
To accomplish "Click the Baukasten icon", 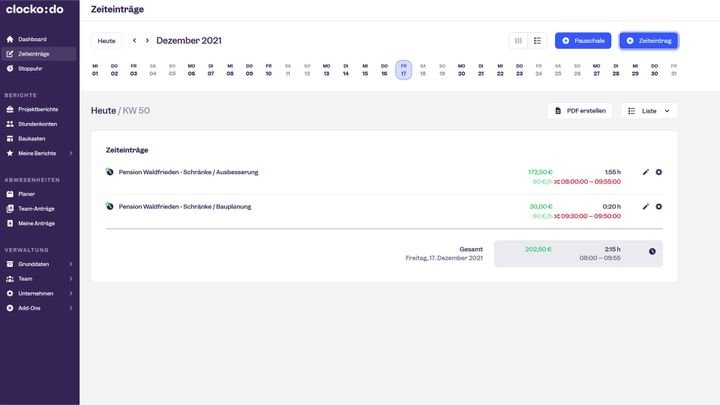I will (x=10, y=139).
